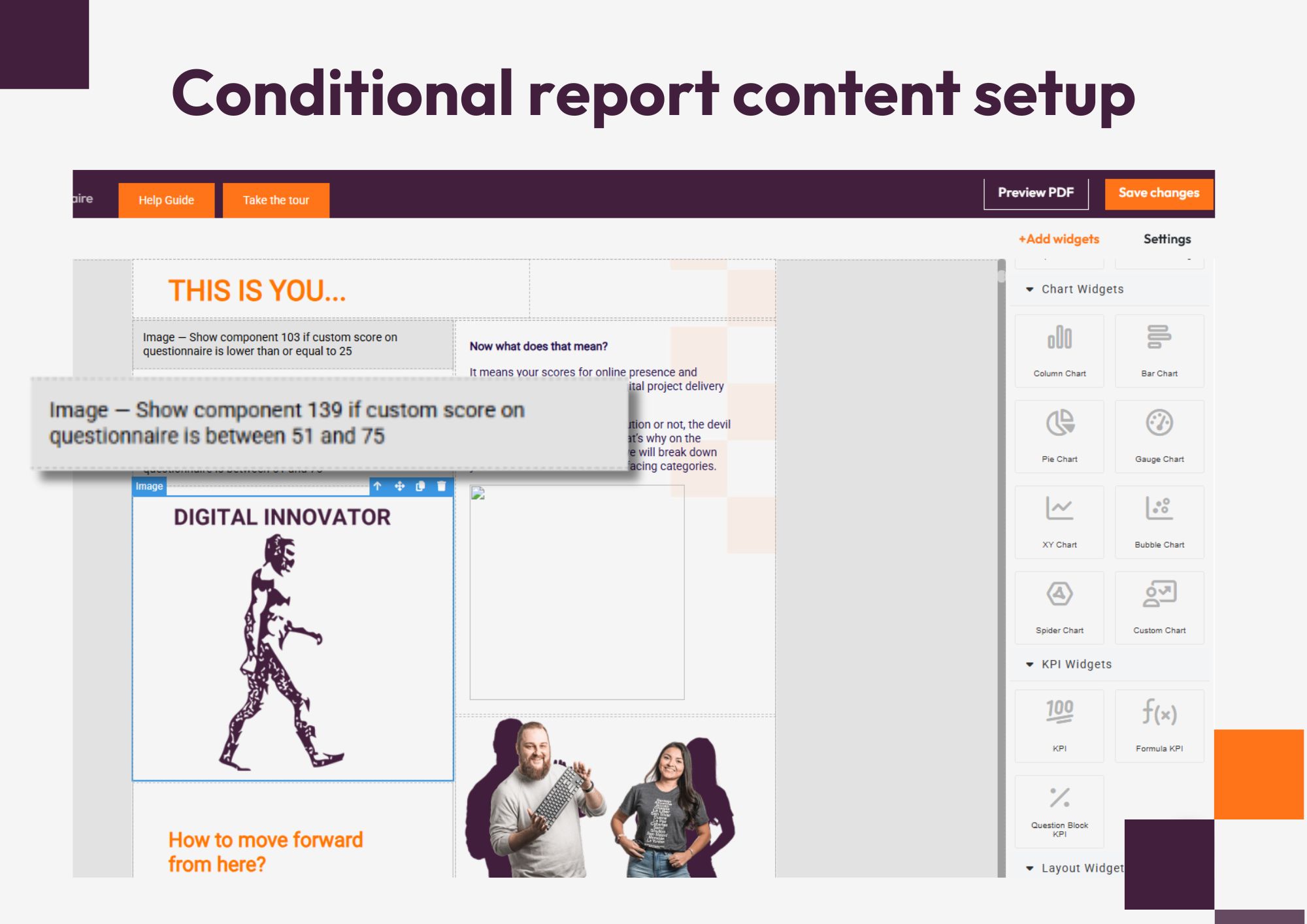Expand the Layout Widgets section
This screenshot has width=1307, height=924.
[x=1029, y=868]
